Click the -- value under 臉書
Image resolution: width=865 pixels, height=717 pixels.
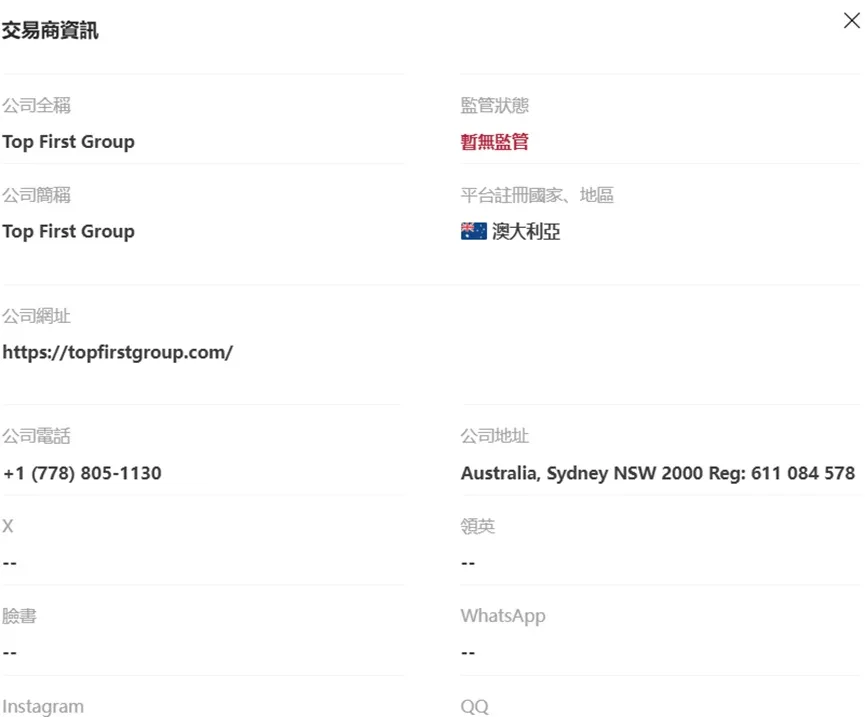[x=10, y=653]
